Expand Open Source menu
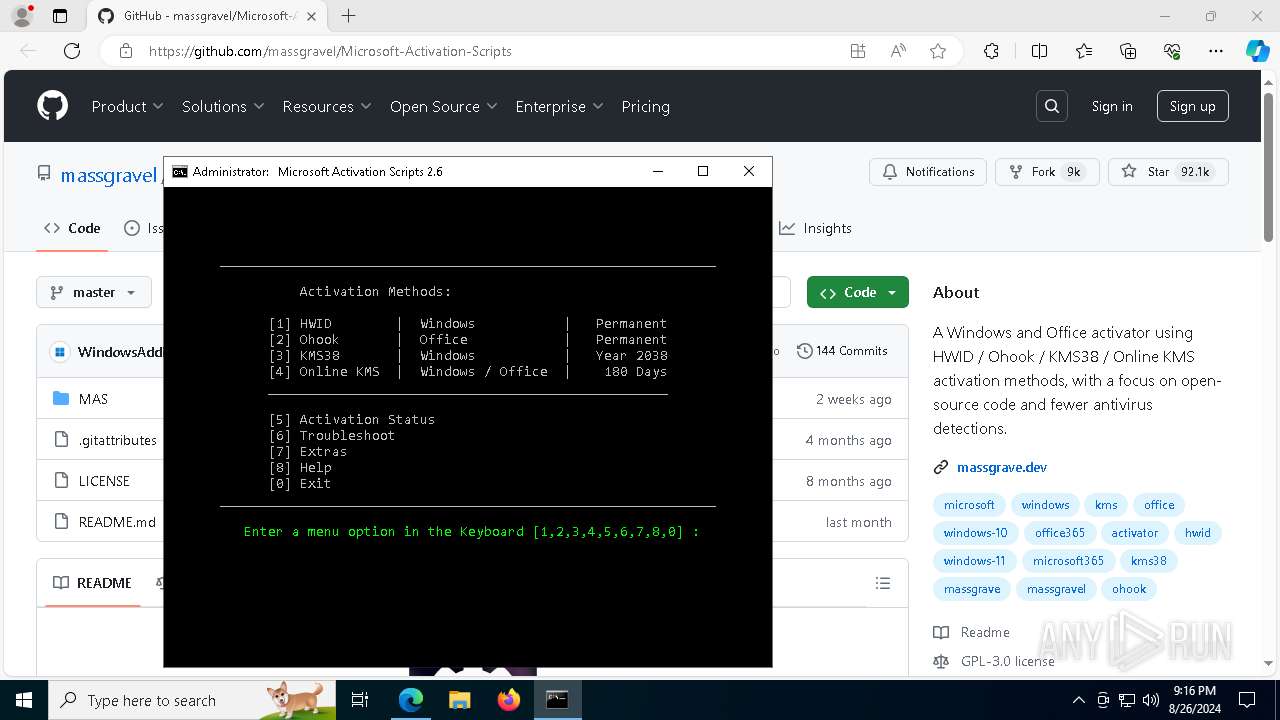 (444, 106)
